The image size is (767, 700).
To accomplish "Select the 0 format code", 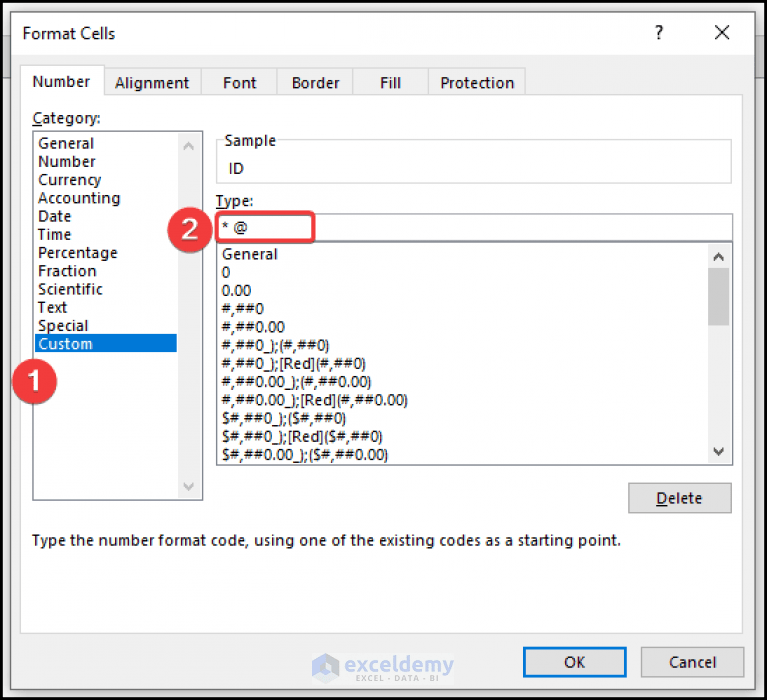I will coord(462,272).
